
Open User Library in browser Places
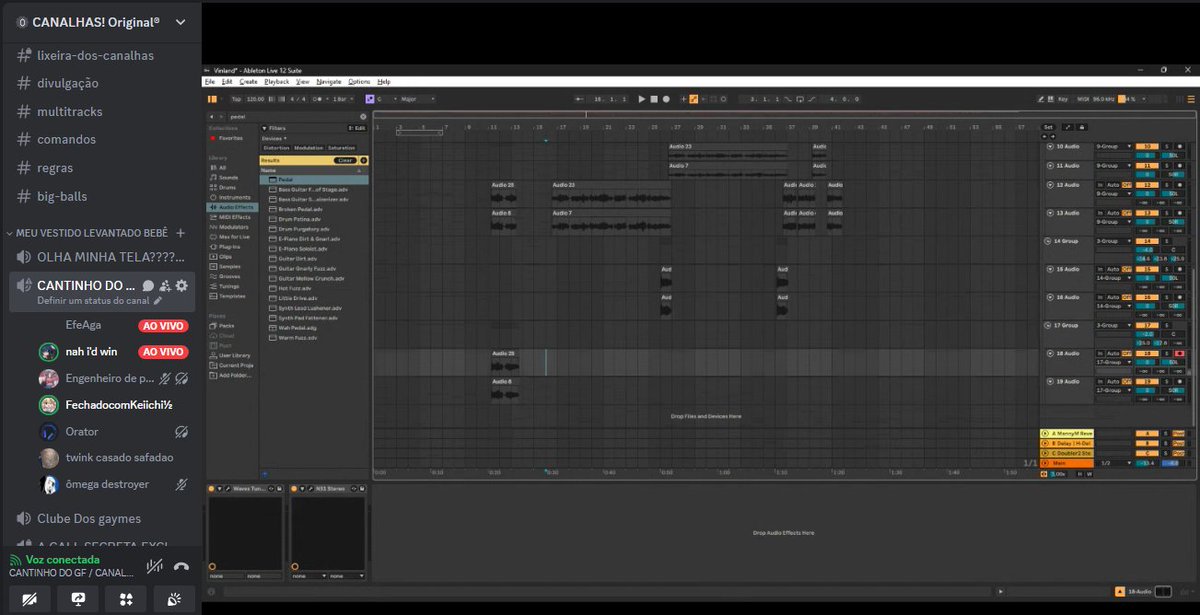(233, 355)
